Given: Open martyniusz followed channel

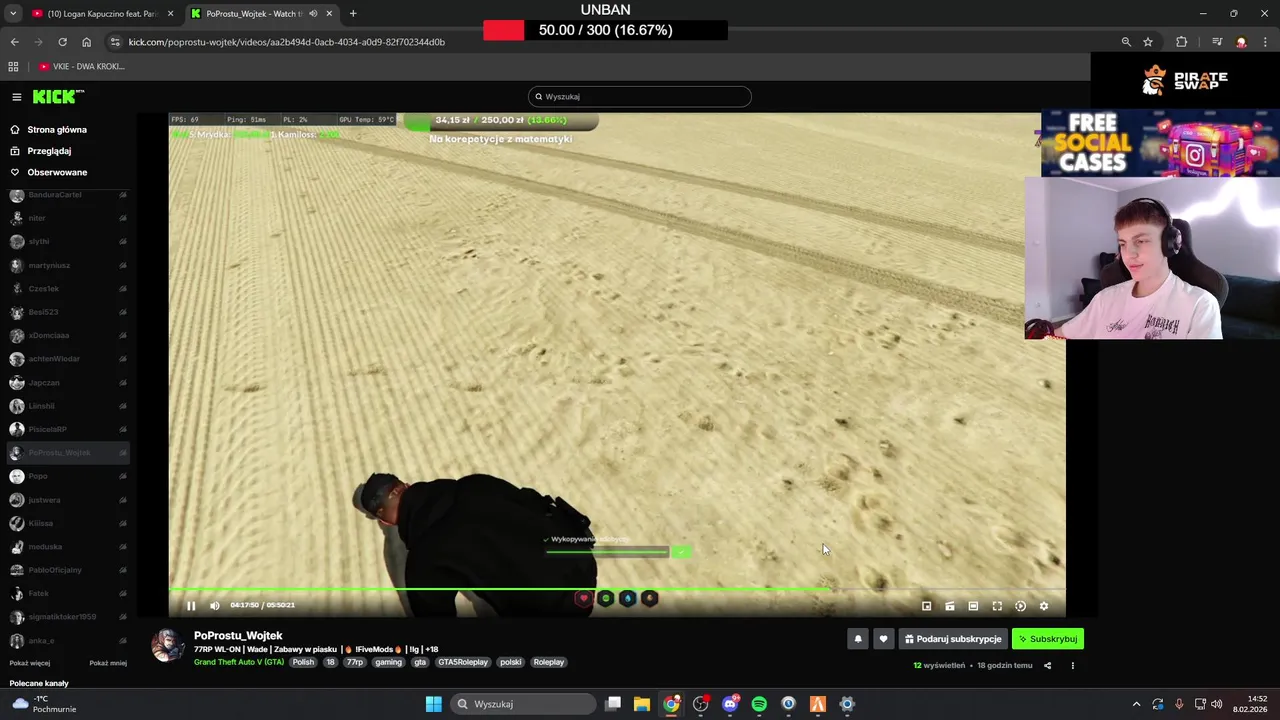Looking at the screenshot, I should [68, 265].
